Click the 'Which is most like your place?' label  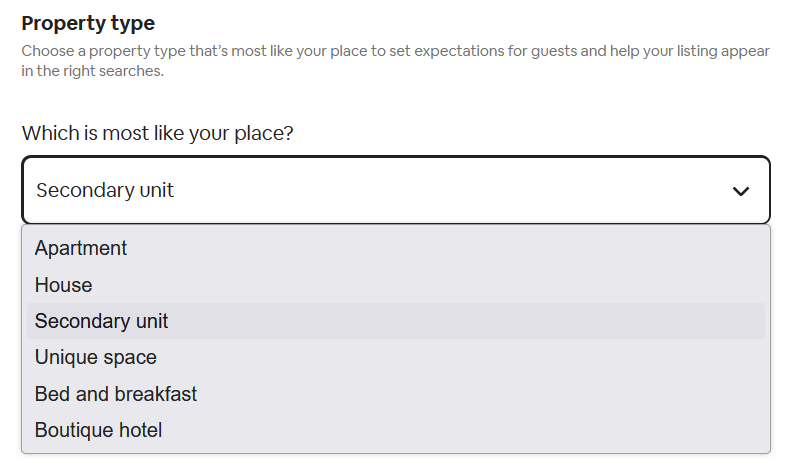click(157, 133)
